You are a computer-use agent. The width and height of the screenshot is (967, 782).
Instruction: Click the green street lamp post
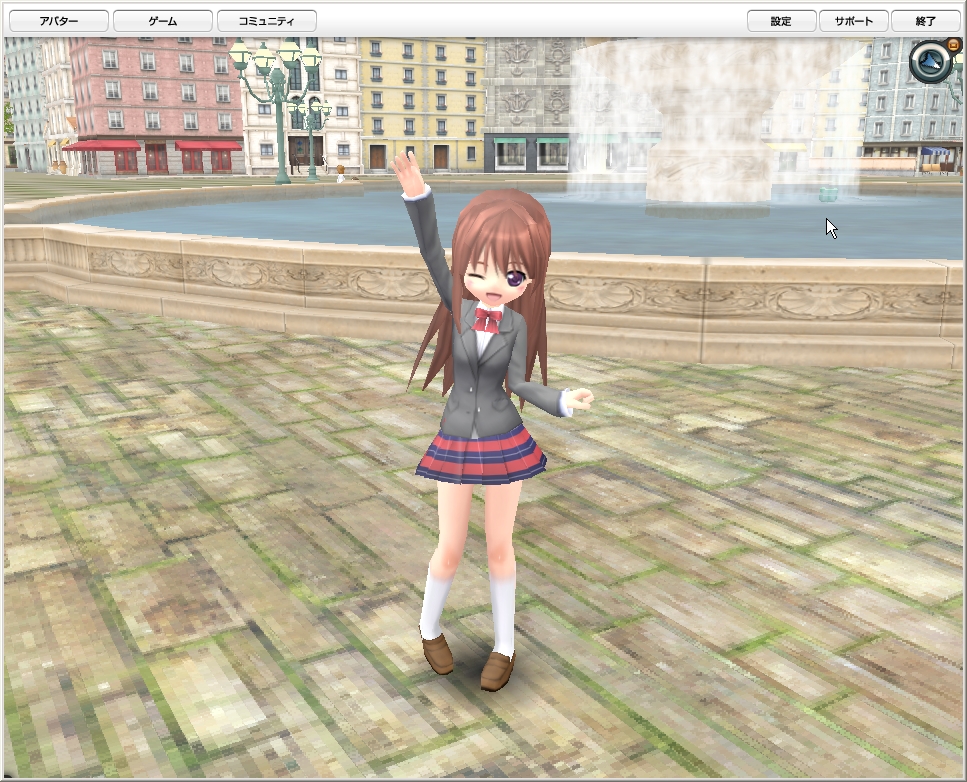pyautogui.click(x=277, y=111)
